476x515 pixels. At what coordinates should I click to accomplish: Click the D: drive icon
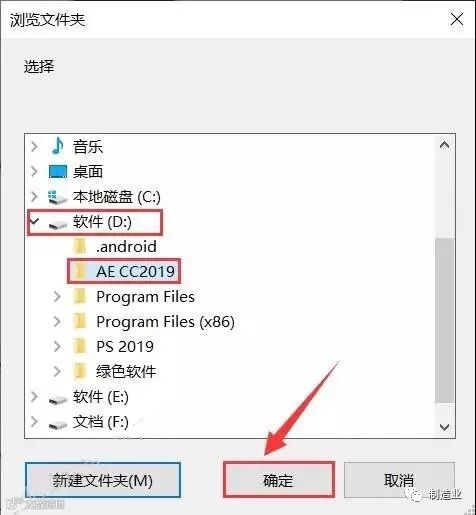tap(58, 225)
